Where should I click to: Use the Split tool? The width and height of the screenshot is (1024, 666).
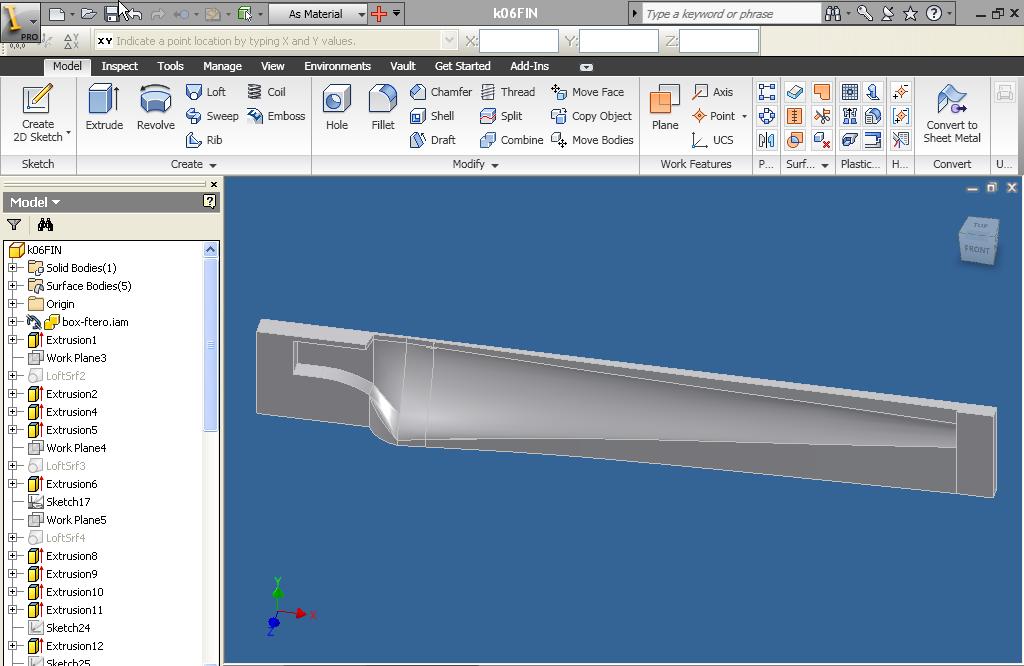tap(501, 116)
